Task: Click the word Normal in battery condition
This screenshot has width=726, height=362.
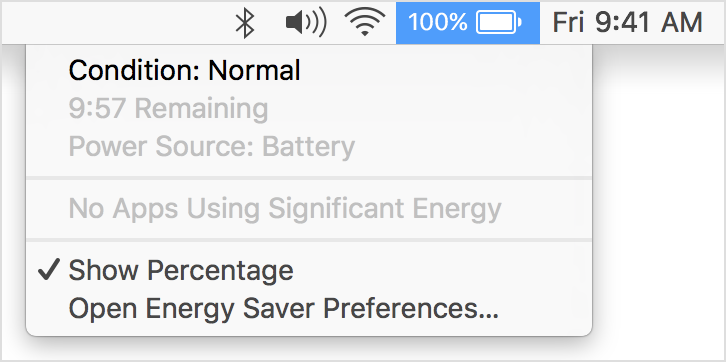Action: coord(254,71)
